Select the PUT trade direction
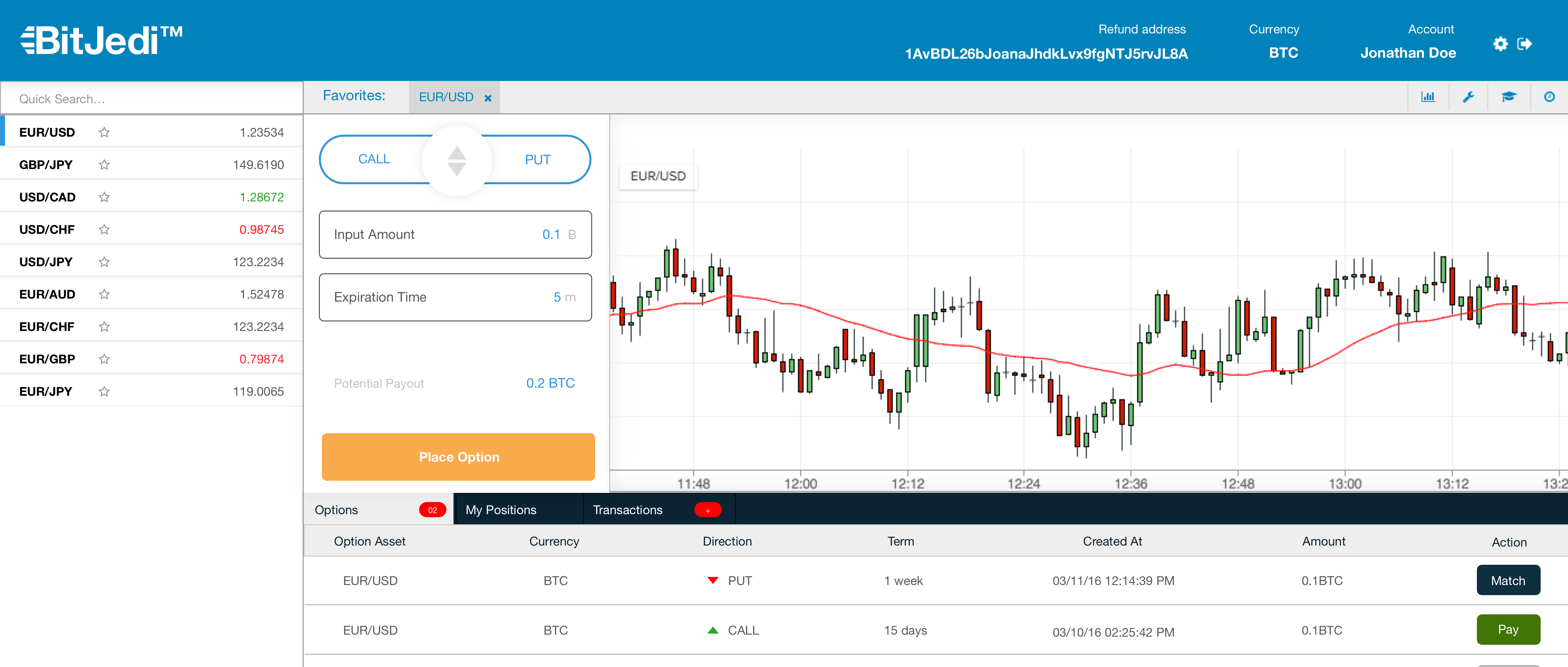The image size is (1568, 667). pos(538,160)
